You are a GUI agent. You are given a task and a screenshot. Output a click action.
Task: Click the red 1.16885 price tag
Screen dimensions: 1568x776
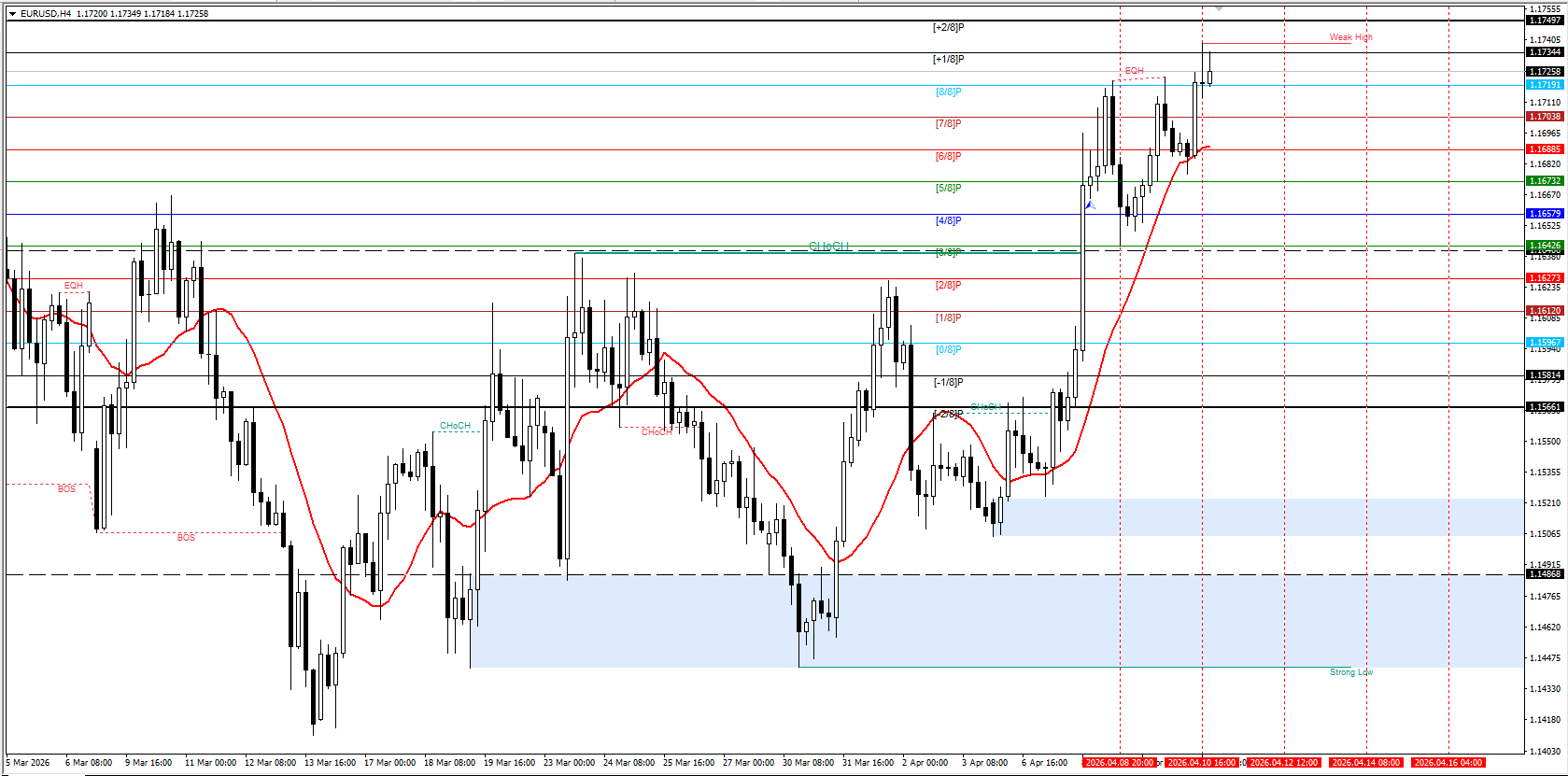[1545, 148]
